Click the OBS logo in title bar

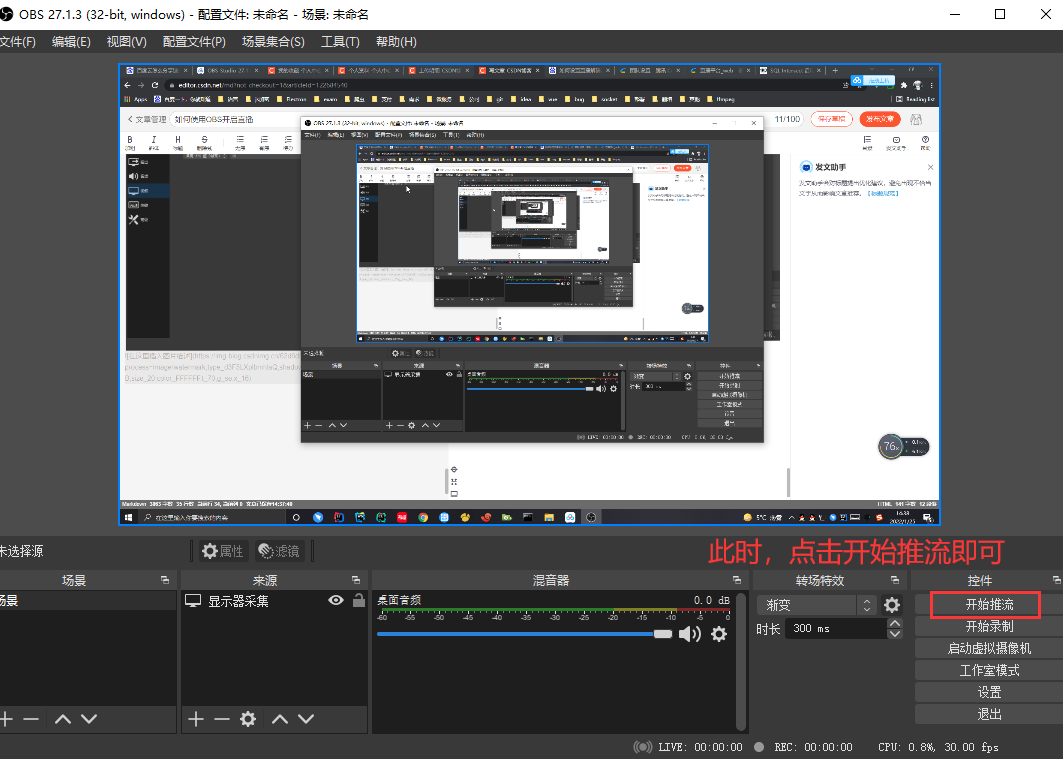(6, 14)
